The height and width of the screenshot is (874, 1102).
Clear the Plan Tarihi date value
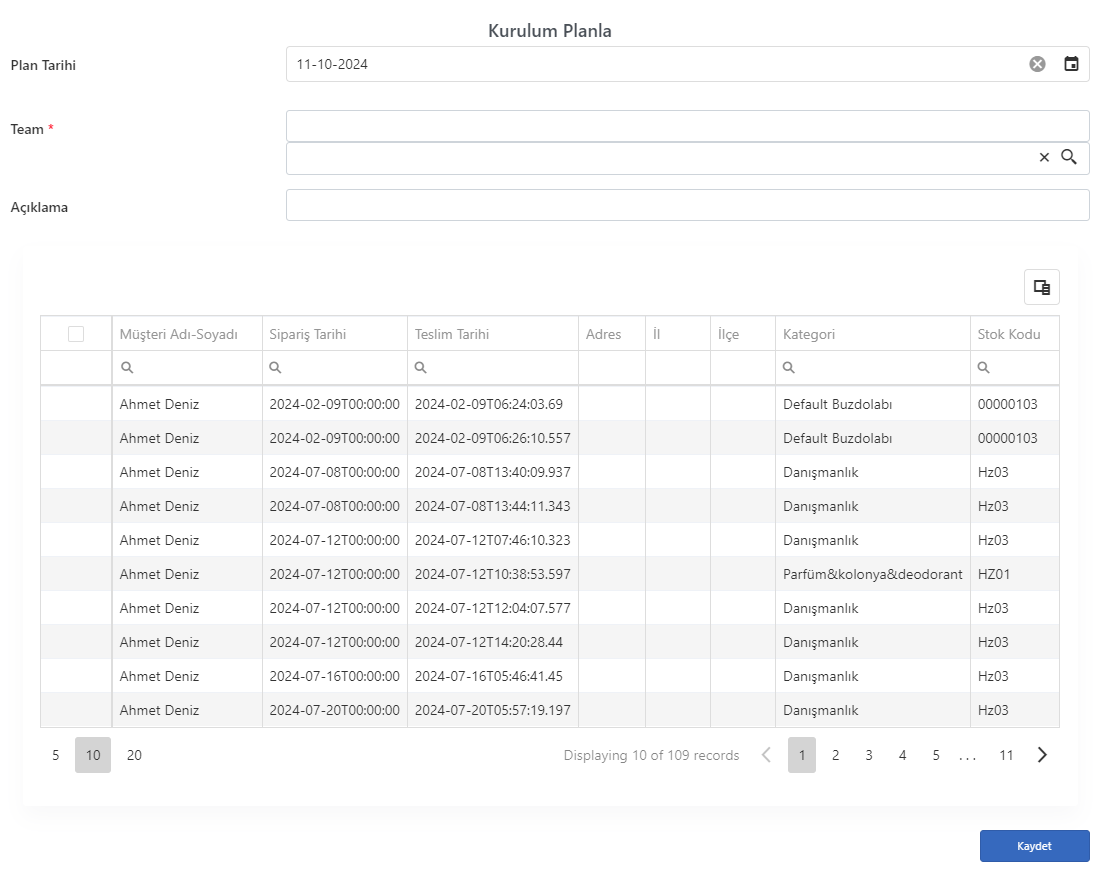coord(1037,64)
